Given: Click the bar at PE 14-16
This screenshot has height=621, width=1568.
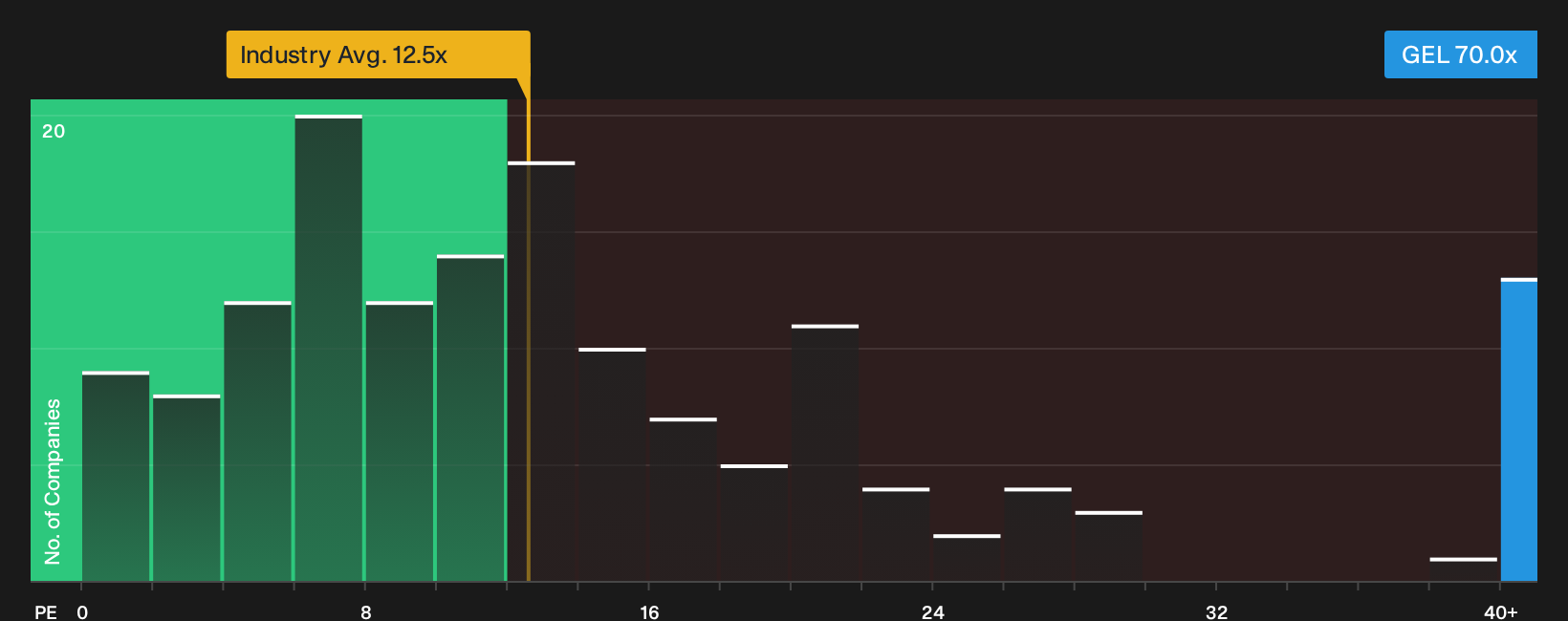Looking at the screenshot, I should 612,464.
